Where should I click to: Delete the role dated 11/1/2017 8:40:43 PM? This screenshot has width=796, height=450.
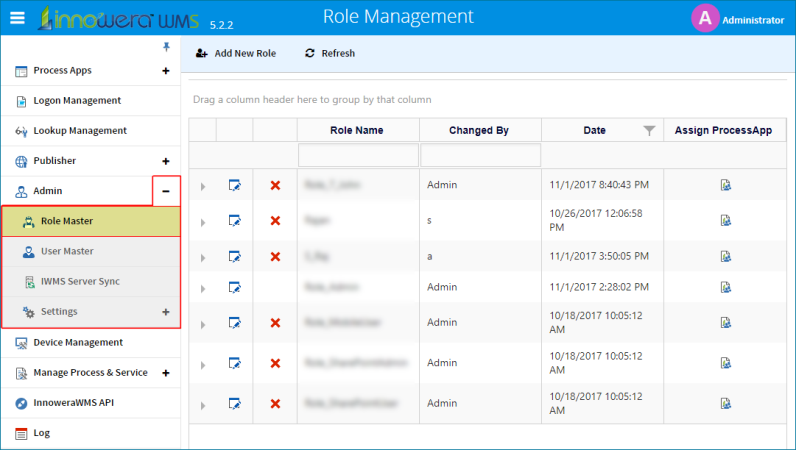(275, 185)
